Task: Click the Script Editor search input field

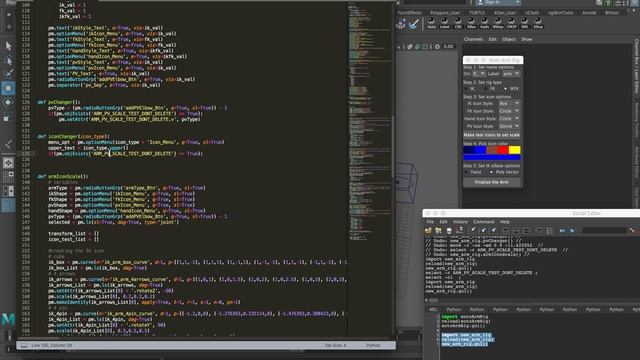Action: click(604, 231)
